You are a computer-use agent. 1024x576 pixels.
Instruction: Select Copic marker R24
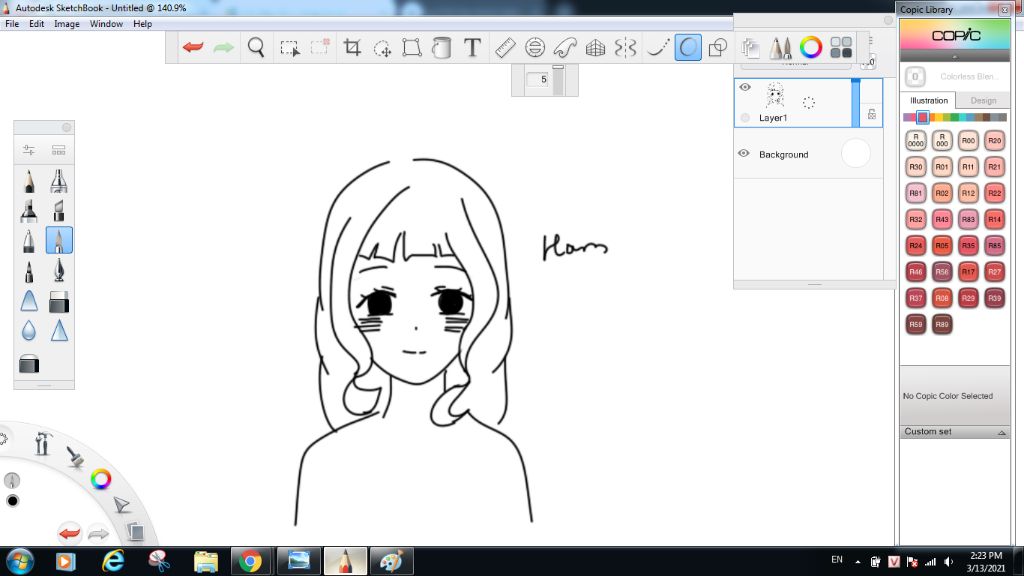click(x=916, y=246)
